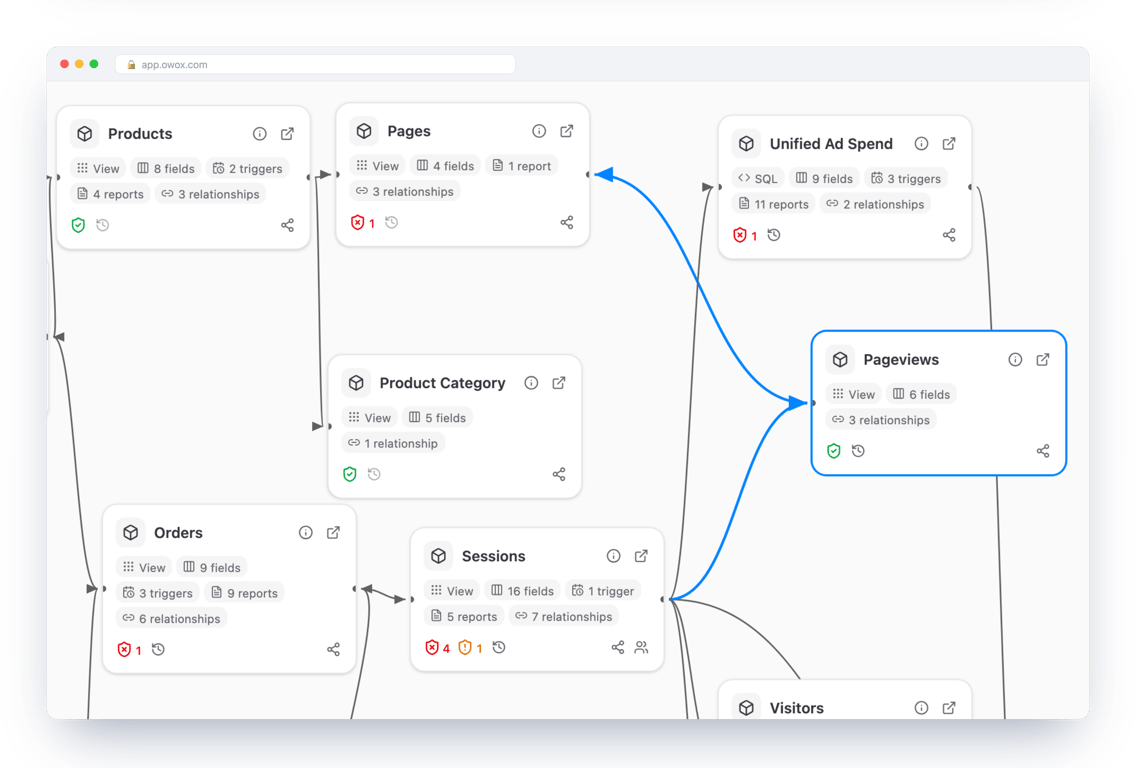
Task: Open Pageviews external link icon
Action: [1043, 359]
